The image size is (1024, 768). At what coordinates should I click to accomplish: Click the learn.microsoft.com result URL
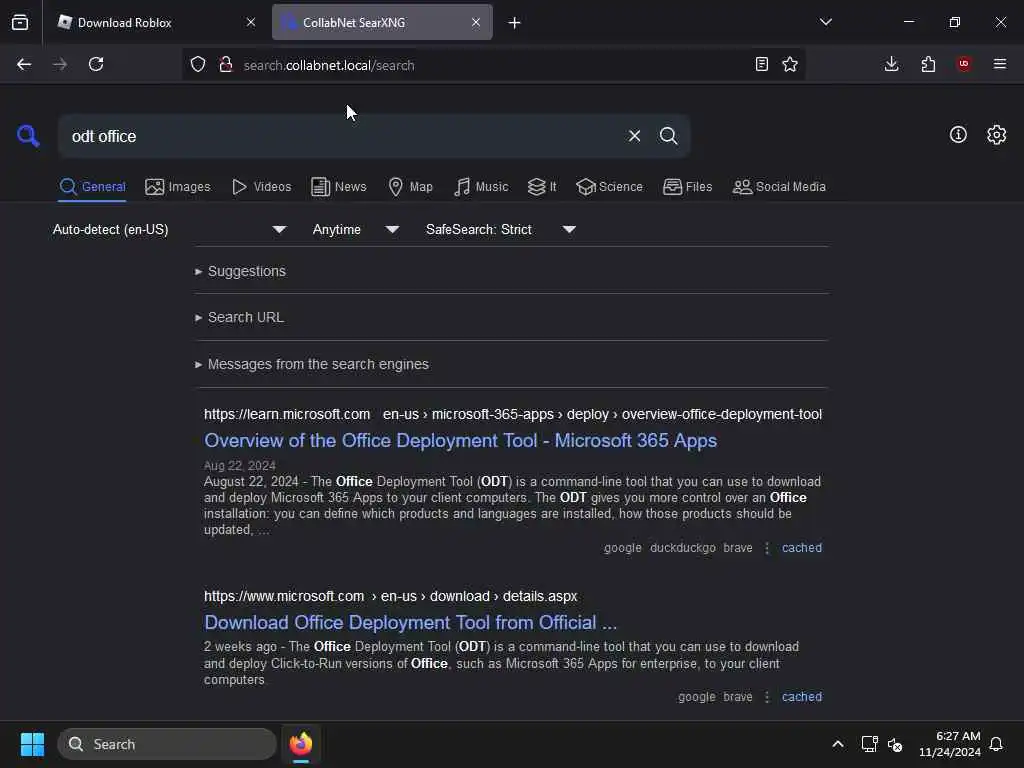click(x=513, y=414)
